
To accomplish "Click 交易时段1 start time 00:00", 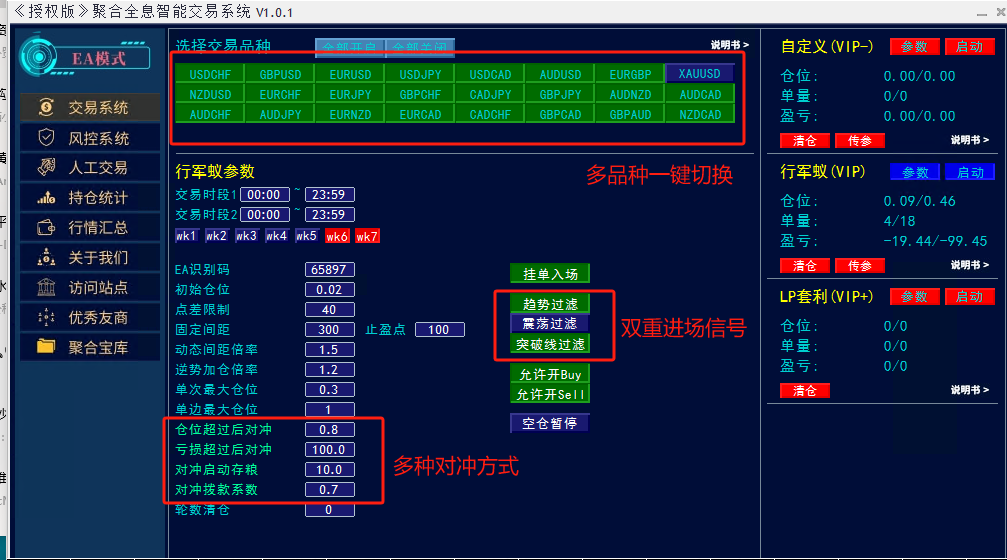I will coord(265,195).
